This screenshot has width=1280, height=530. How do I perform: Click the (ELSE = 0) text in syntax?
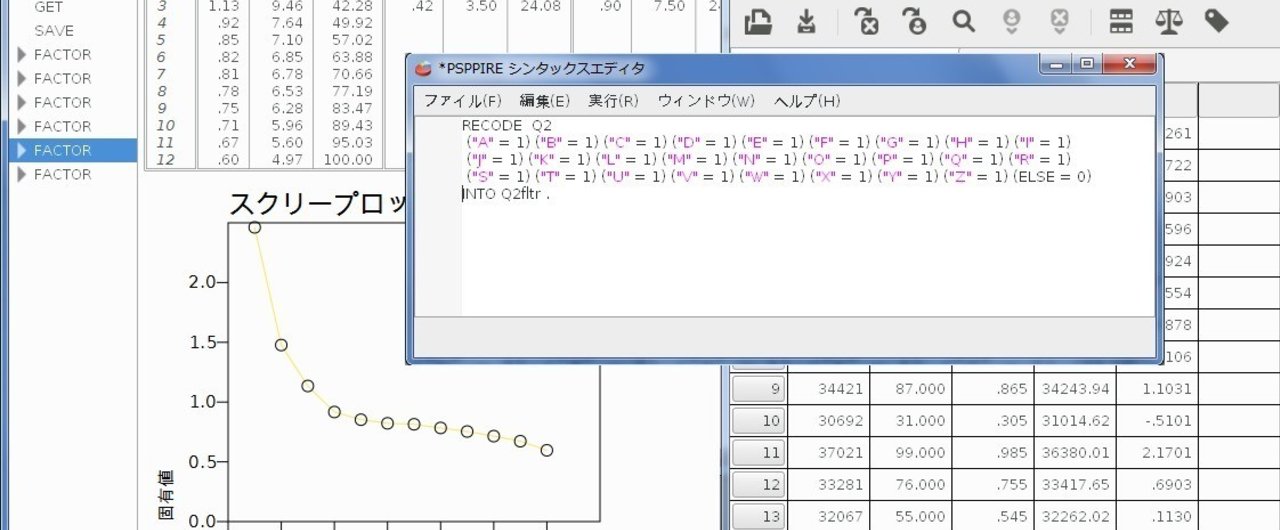(x=1052, y=177)
